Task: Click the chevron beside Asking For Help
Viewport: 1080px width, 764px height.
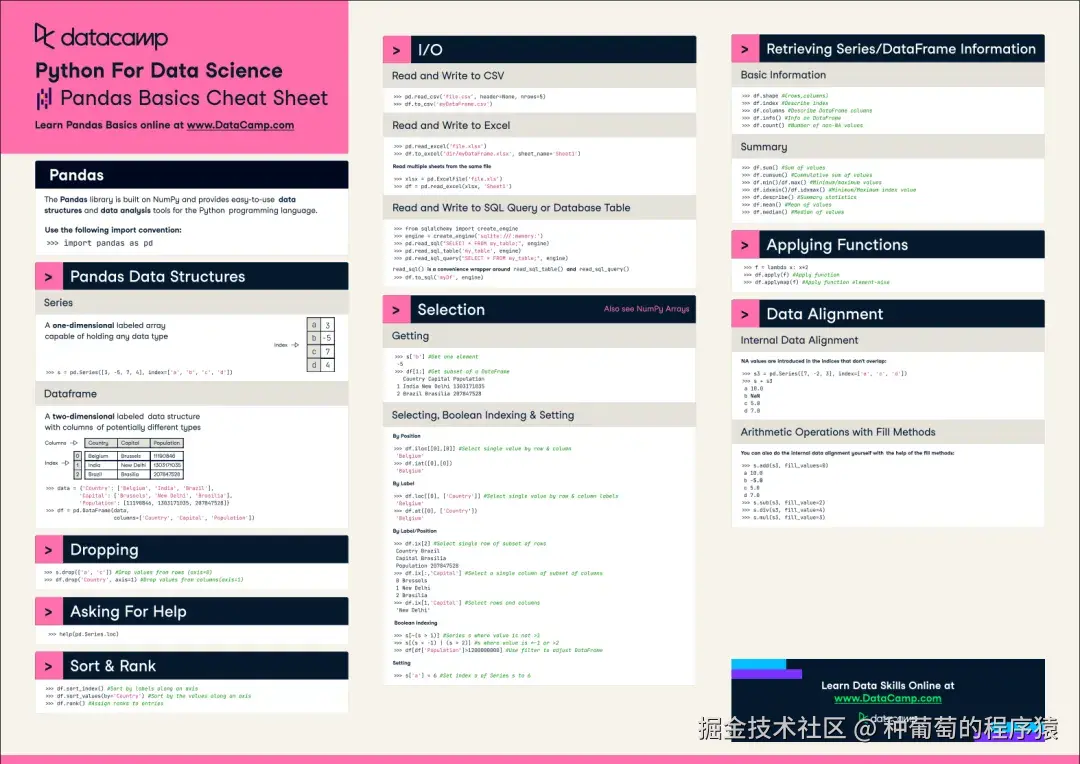Action: [48, 612]
